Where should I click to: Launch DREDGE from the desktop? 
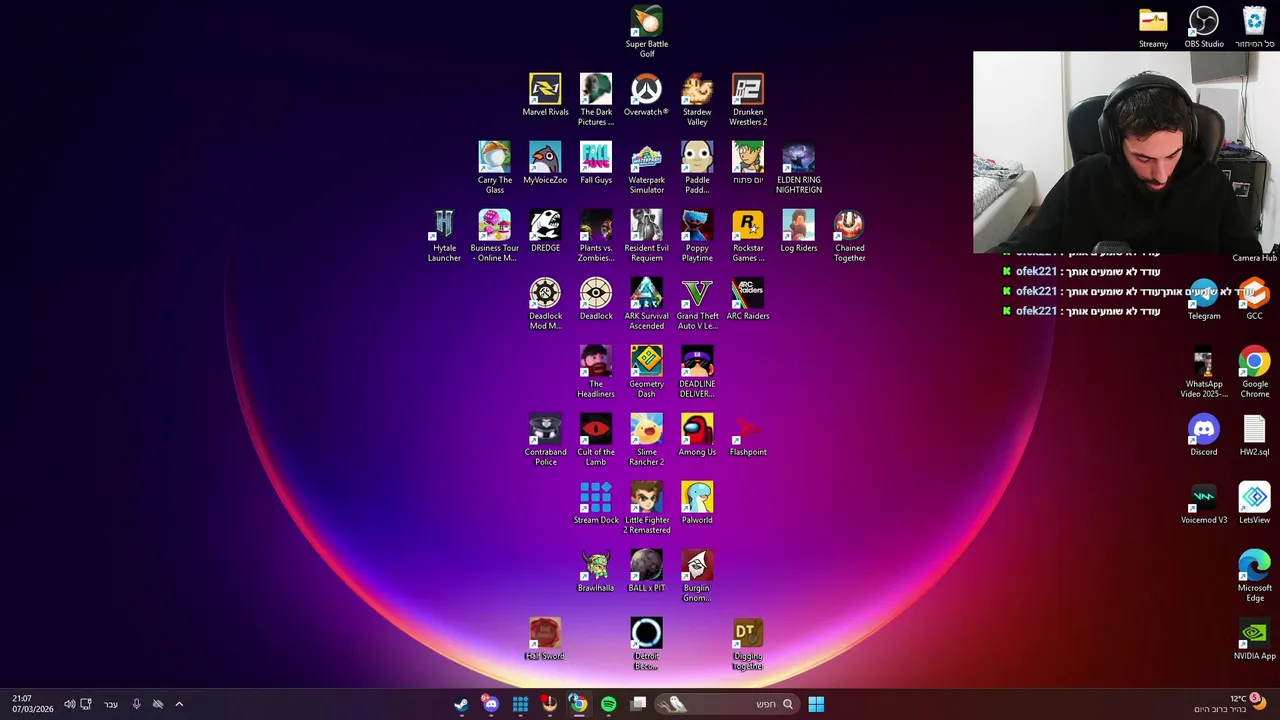point(545,231)
